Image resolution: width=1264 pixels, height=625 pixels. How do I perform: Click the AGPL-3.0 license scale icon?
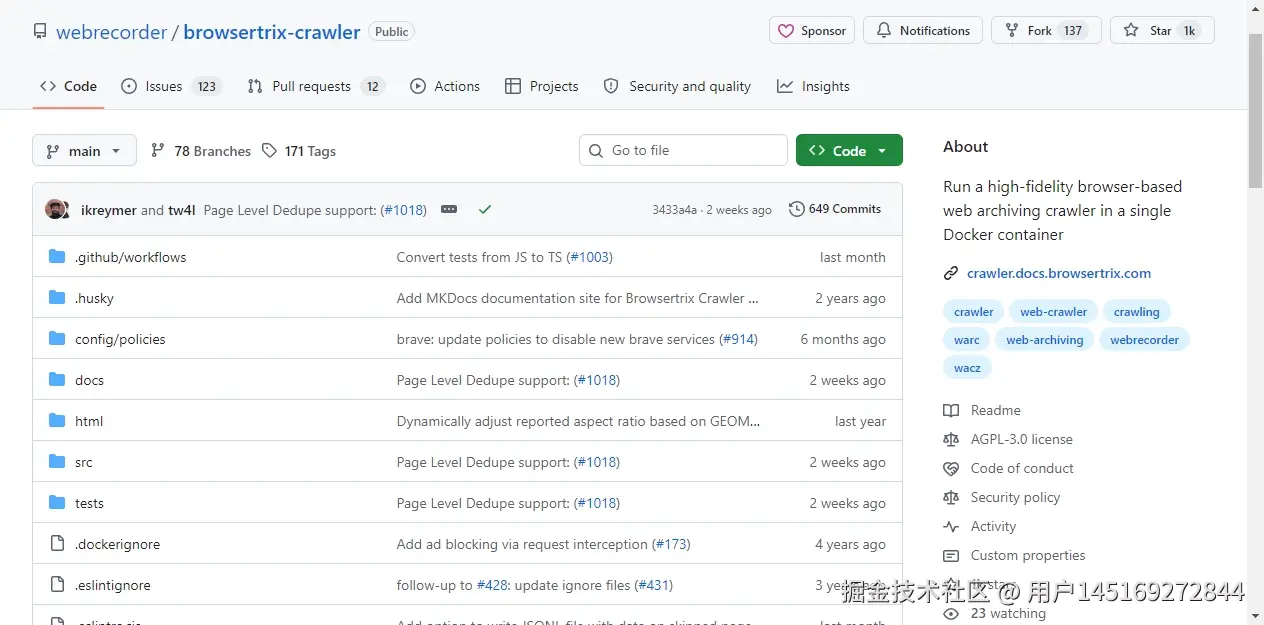951,439
